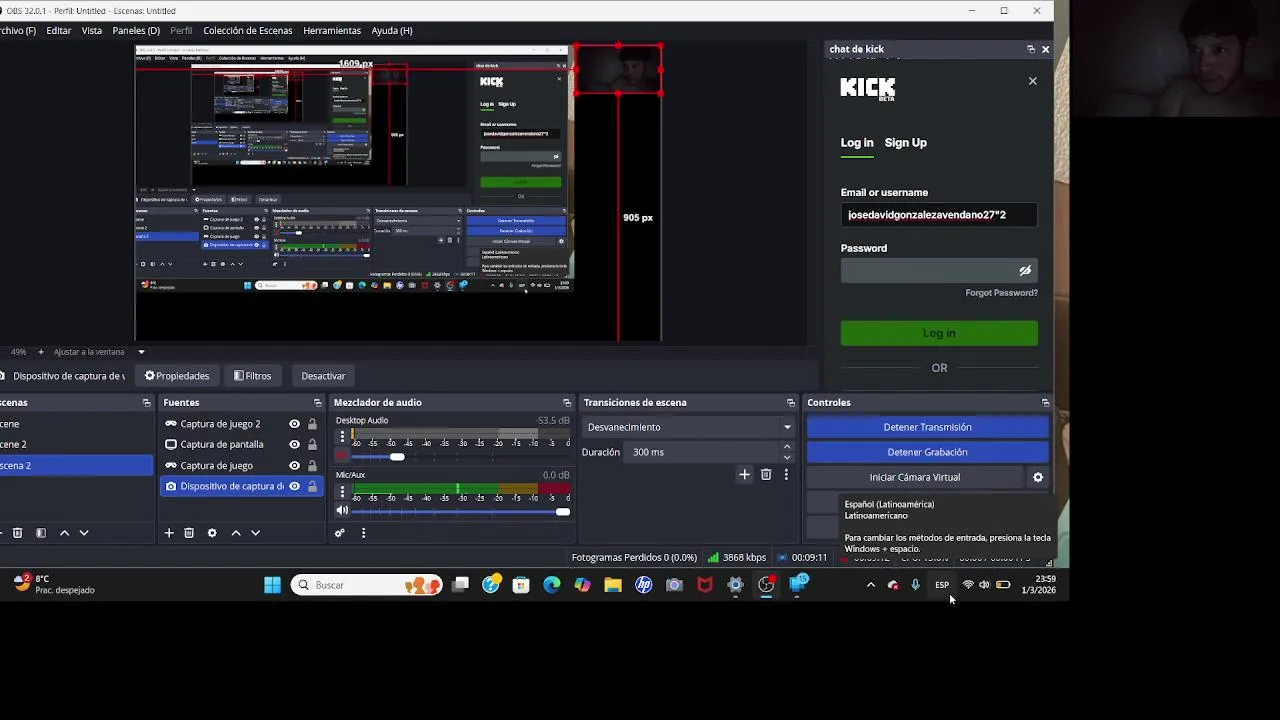Switch to the Sign Up tab in Kick

coord(905,143)
